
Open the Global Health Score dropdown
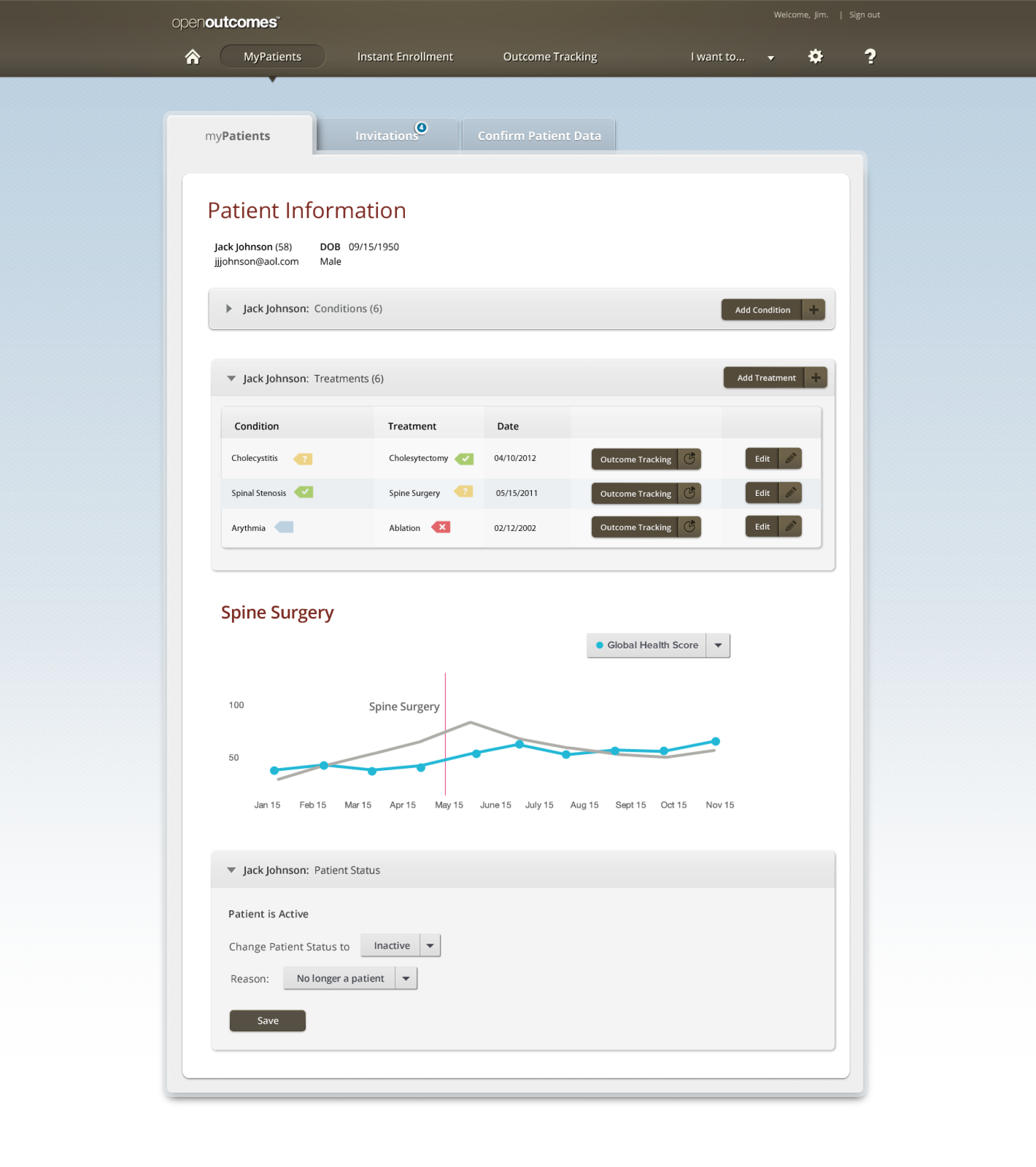(x=718, y=645)
